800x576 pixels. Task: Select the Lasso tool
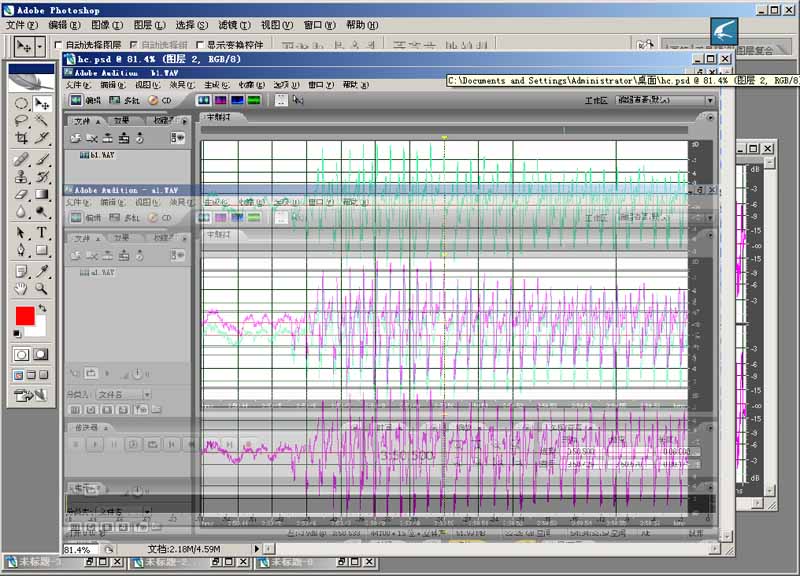click(x=21, y=120)
